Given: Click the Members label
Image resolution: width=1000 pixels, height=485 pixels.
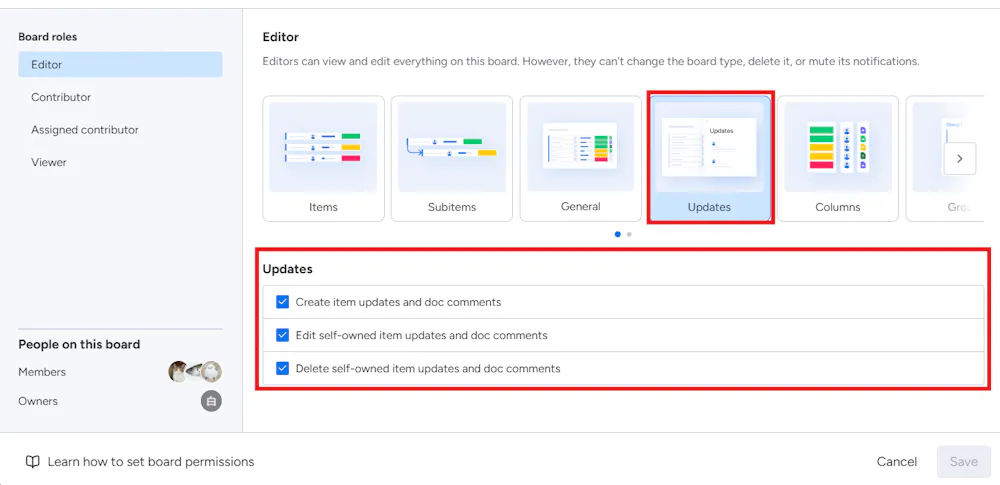Looking at the screenshot, I should click(x=42, y=372).
